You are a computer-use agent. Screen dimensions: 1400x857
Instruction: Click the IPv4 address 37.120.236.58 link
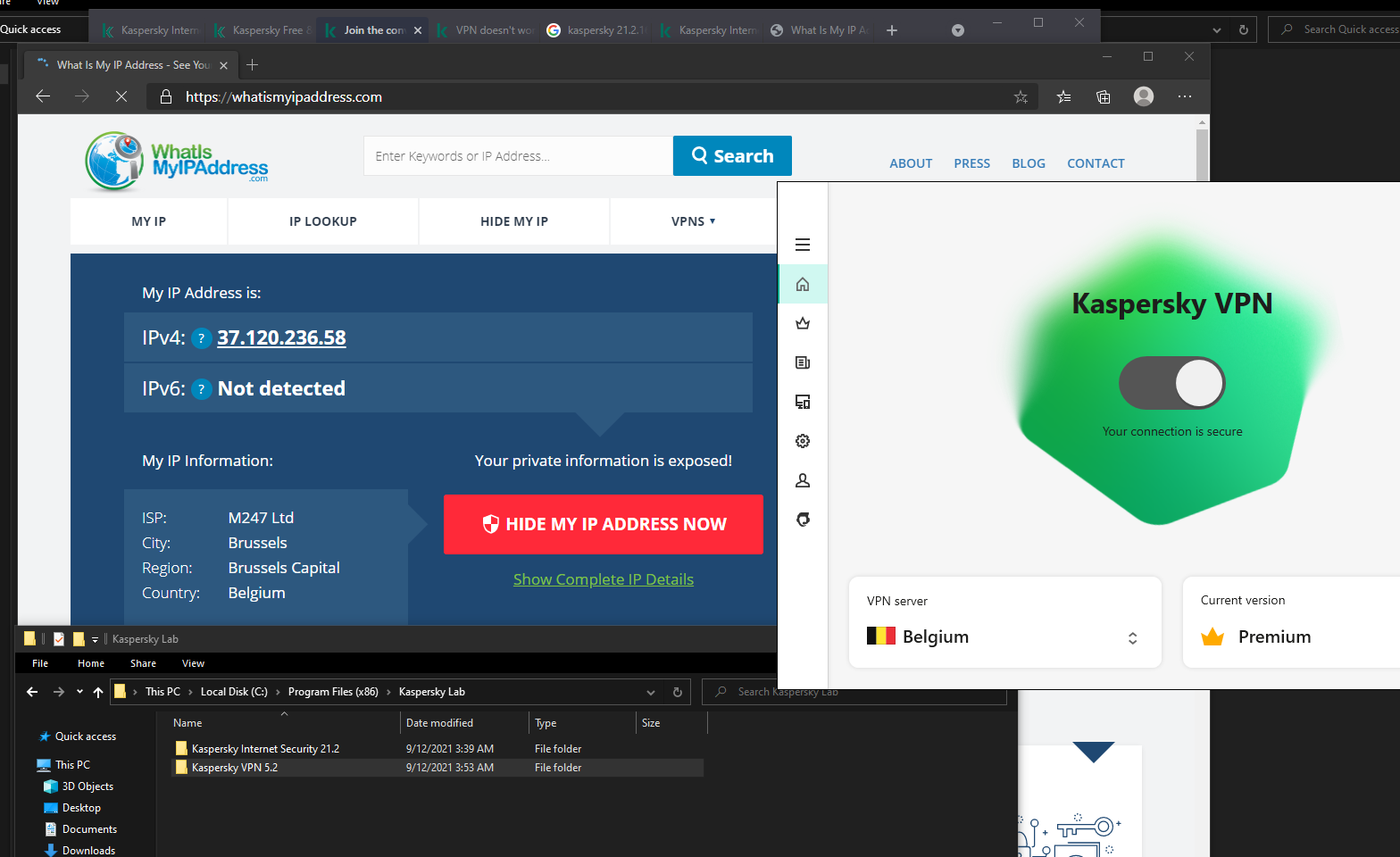tap(281, 337)
